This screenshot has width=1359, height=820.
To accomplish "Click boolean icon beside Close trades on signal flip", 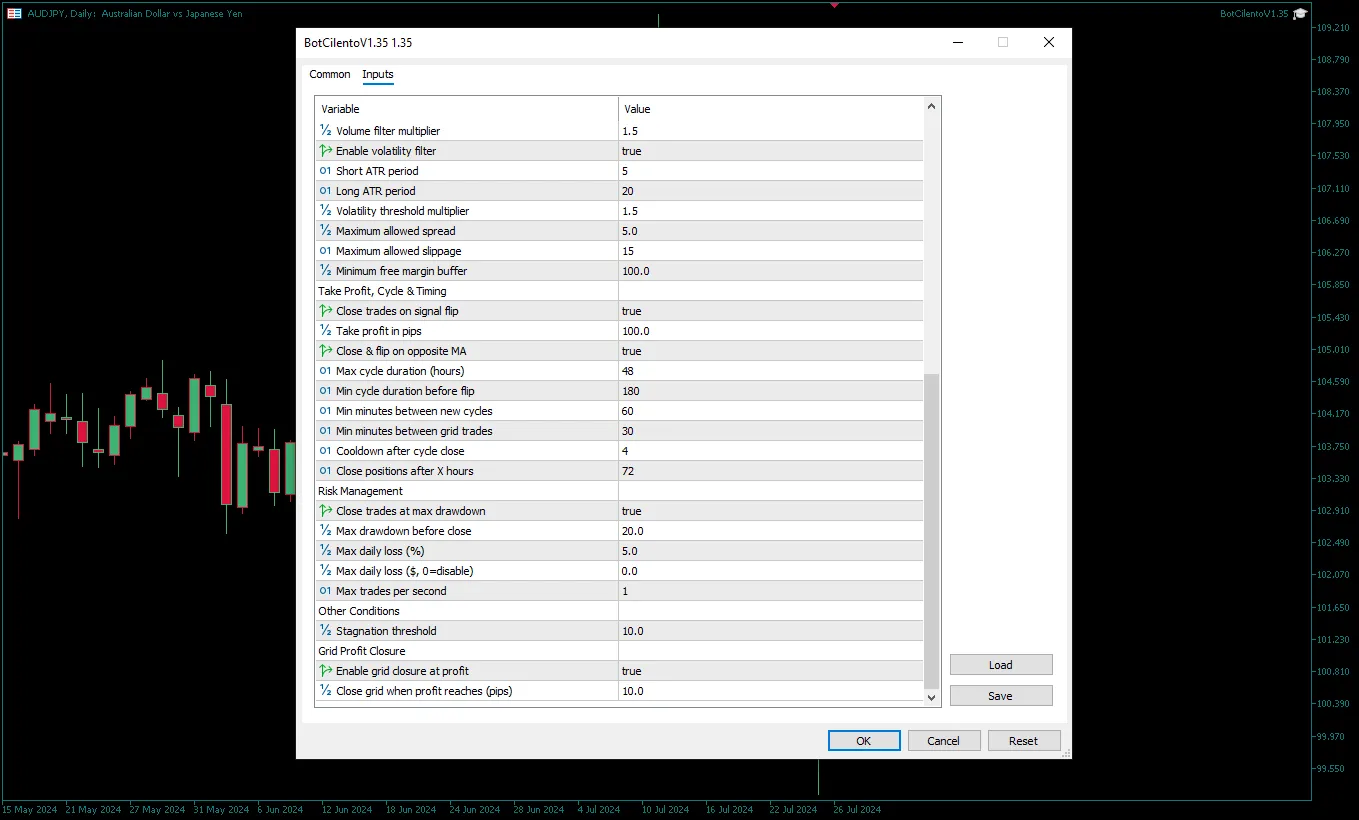I will [x=325, y=311].
